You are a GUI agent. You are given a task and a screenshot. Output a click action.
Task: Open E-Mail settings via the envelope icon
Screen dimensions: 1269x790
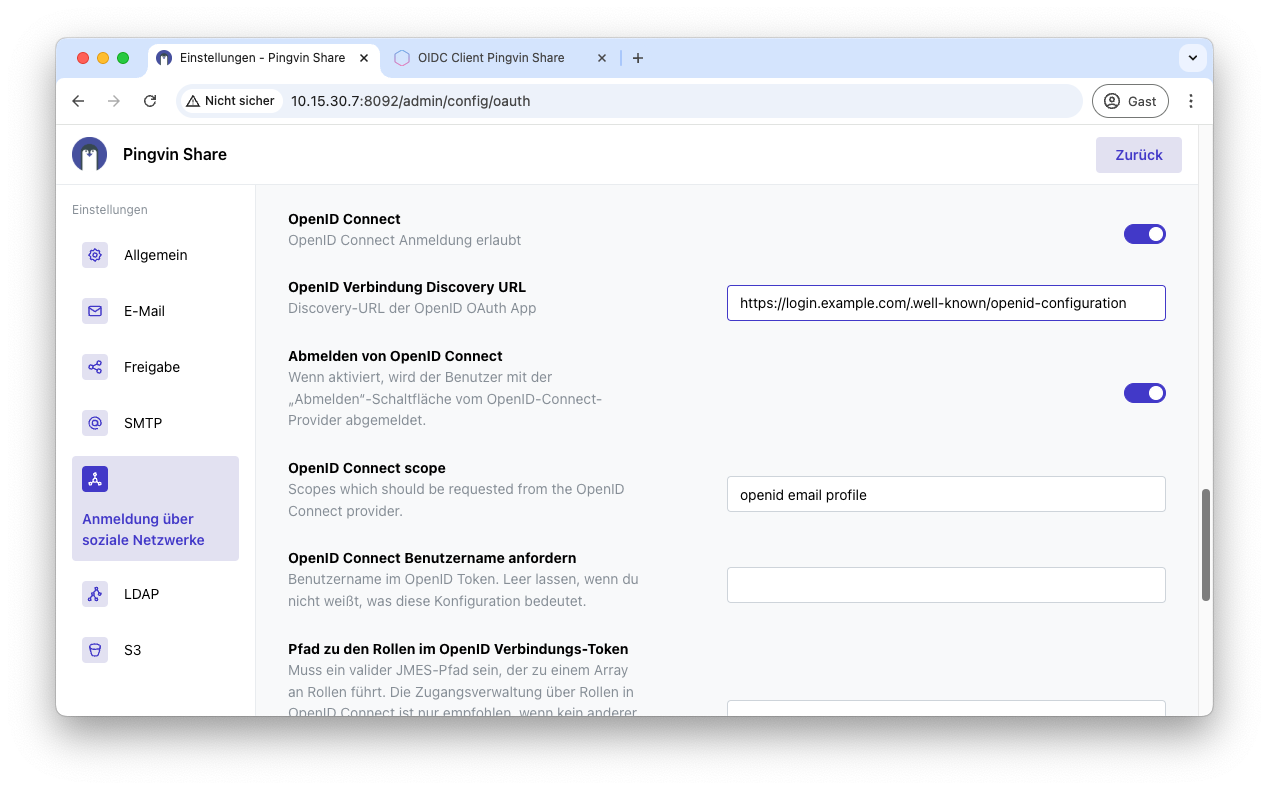[94, 311]
